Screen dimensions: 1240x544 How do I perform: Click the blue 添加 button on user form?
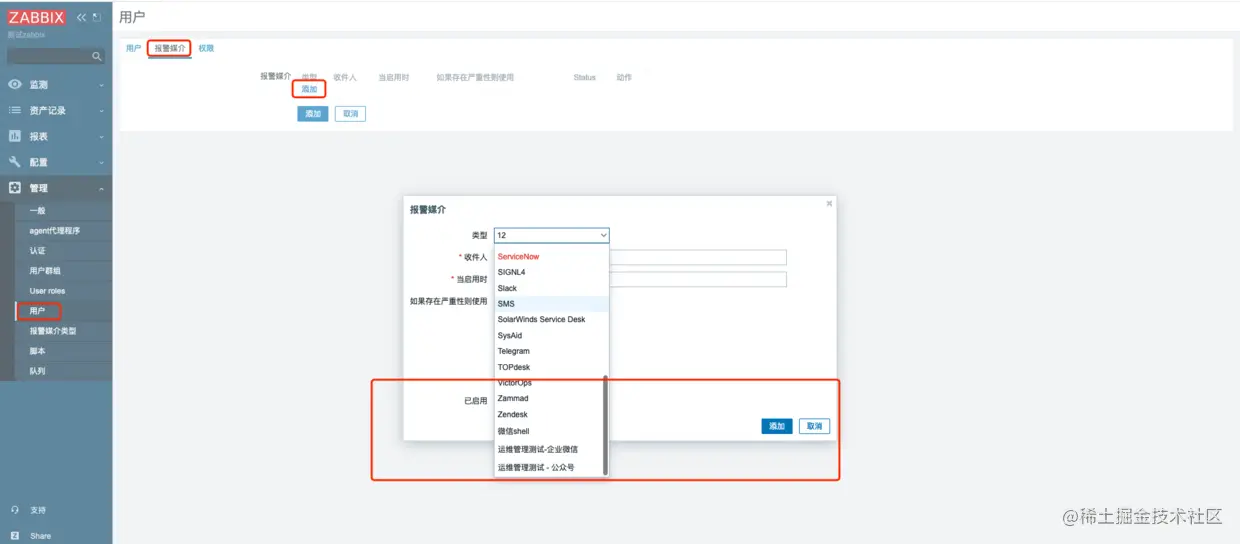(x=313, y=114)
